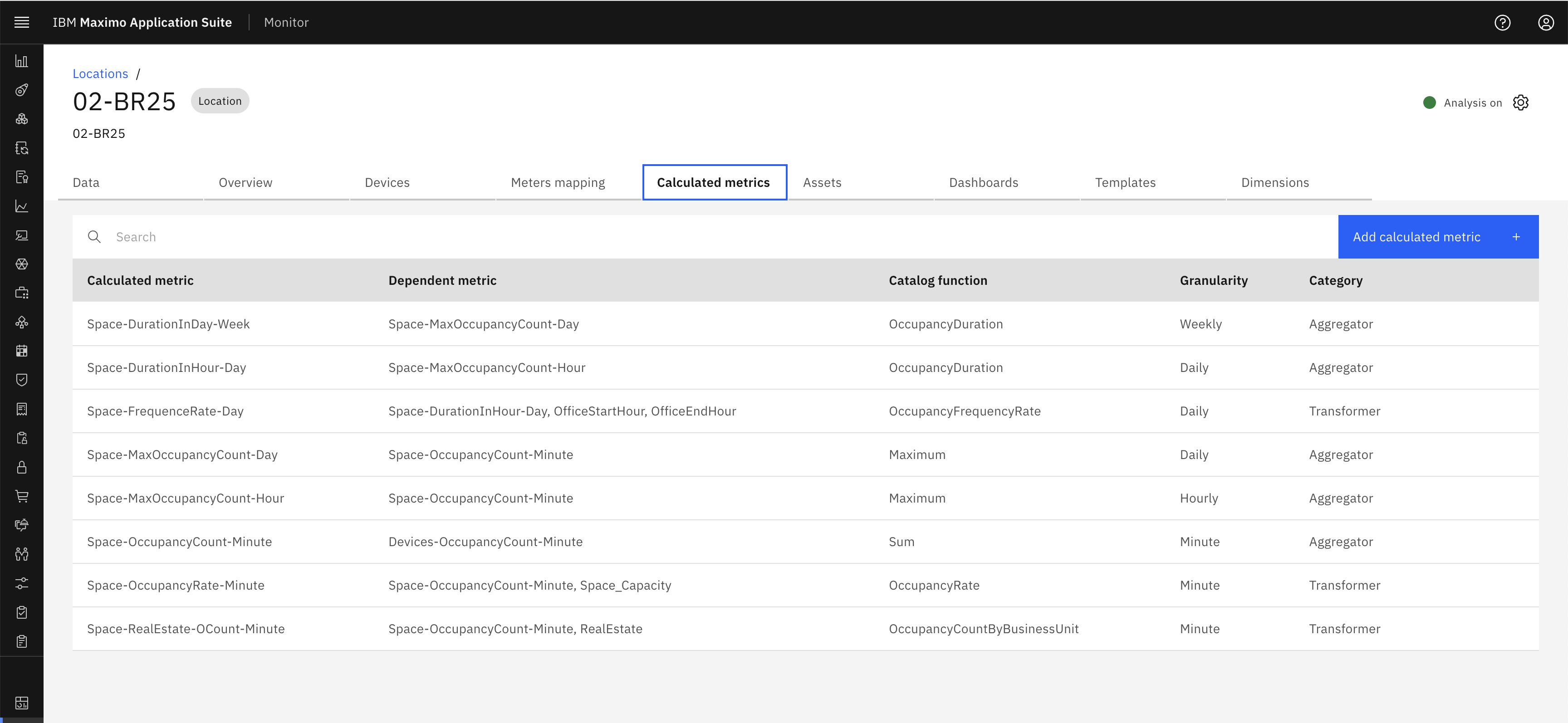
Task: Click the shopping cart sidebar icon
Action: pos(22,496)
